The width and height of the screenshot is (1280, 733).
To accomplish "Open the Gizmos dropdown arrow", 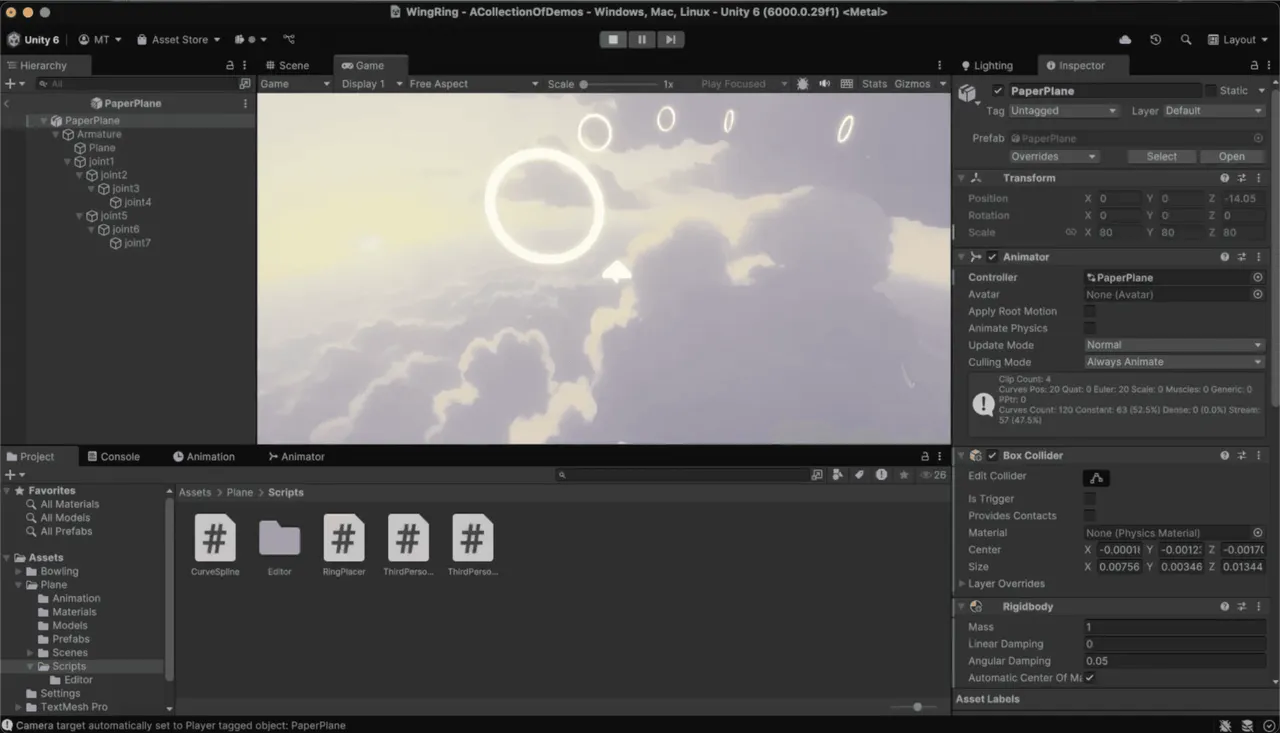I will [x=941, y=84].
